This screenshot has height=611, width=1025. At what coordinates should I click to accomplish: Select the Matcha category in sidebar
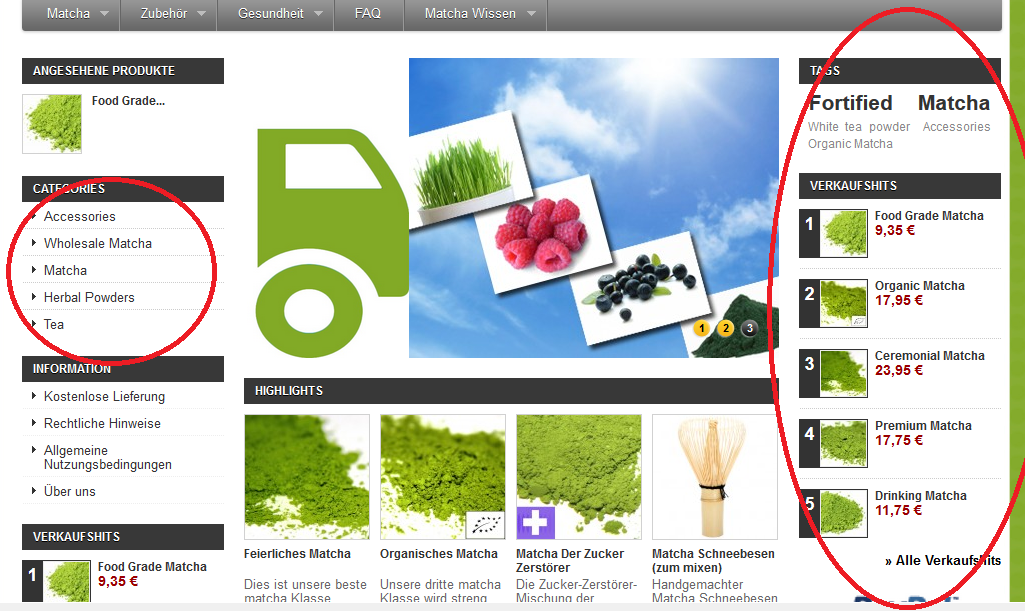click(x=65, y=270)
